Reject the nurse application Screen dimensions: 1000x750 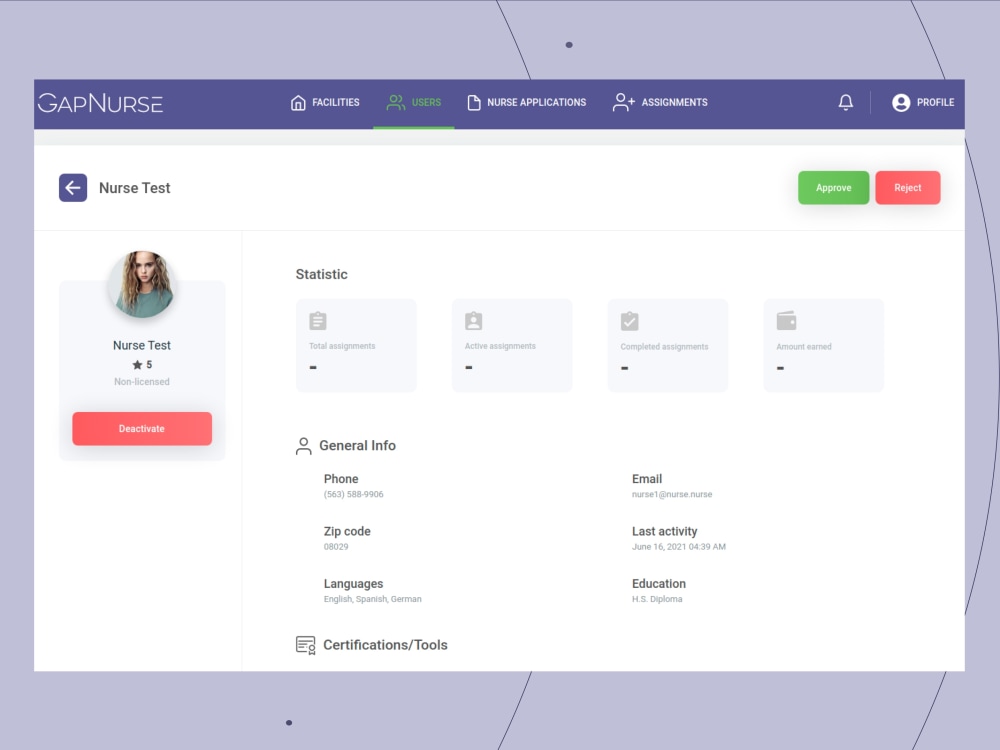point(907,187)
